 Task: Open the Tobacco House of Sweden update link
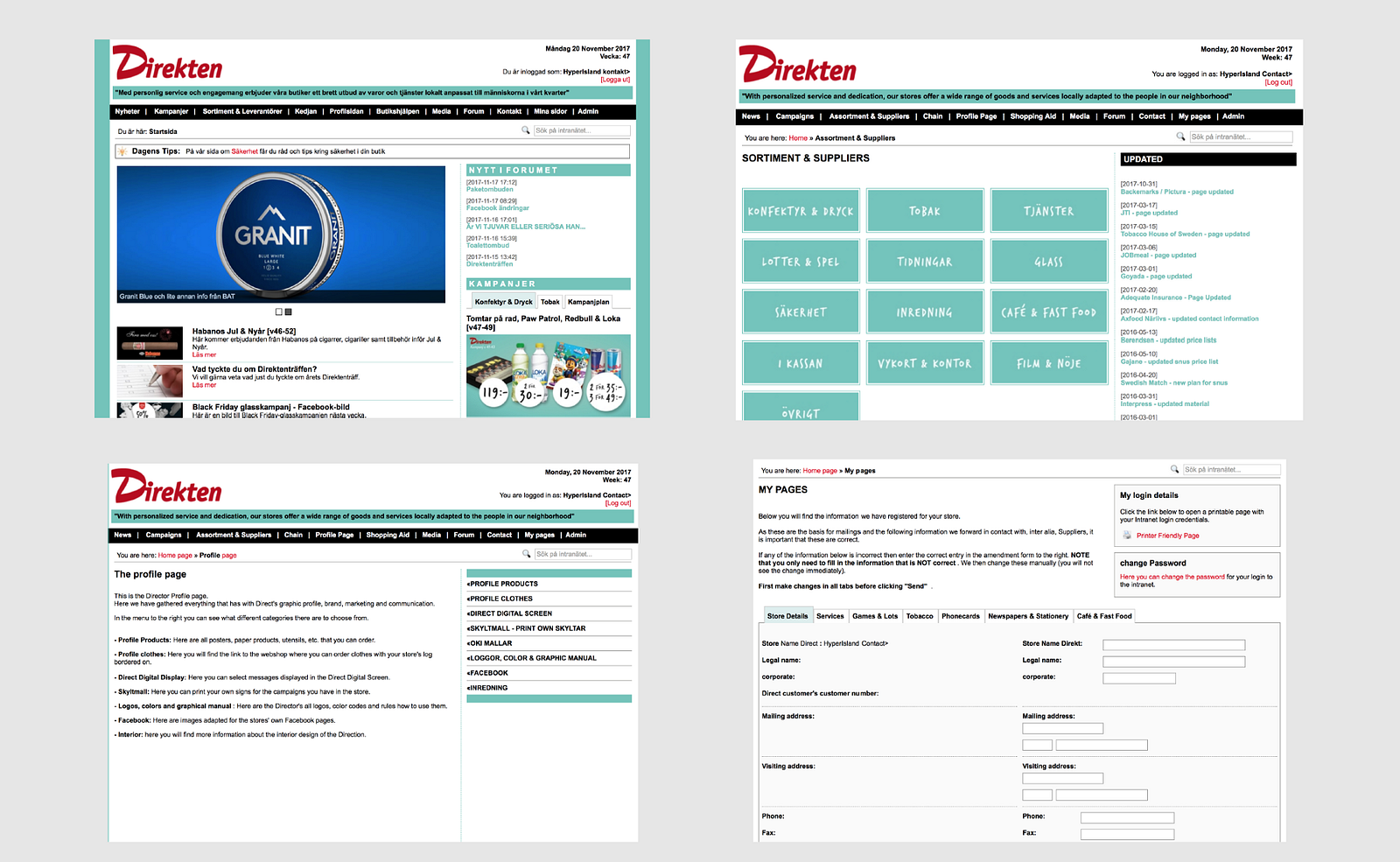(1185, 234)
